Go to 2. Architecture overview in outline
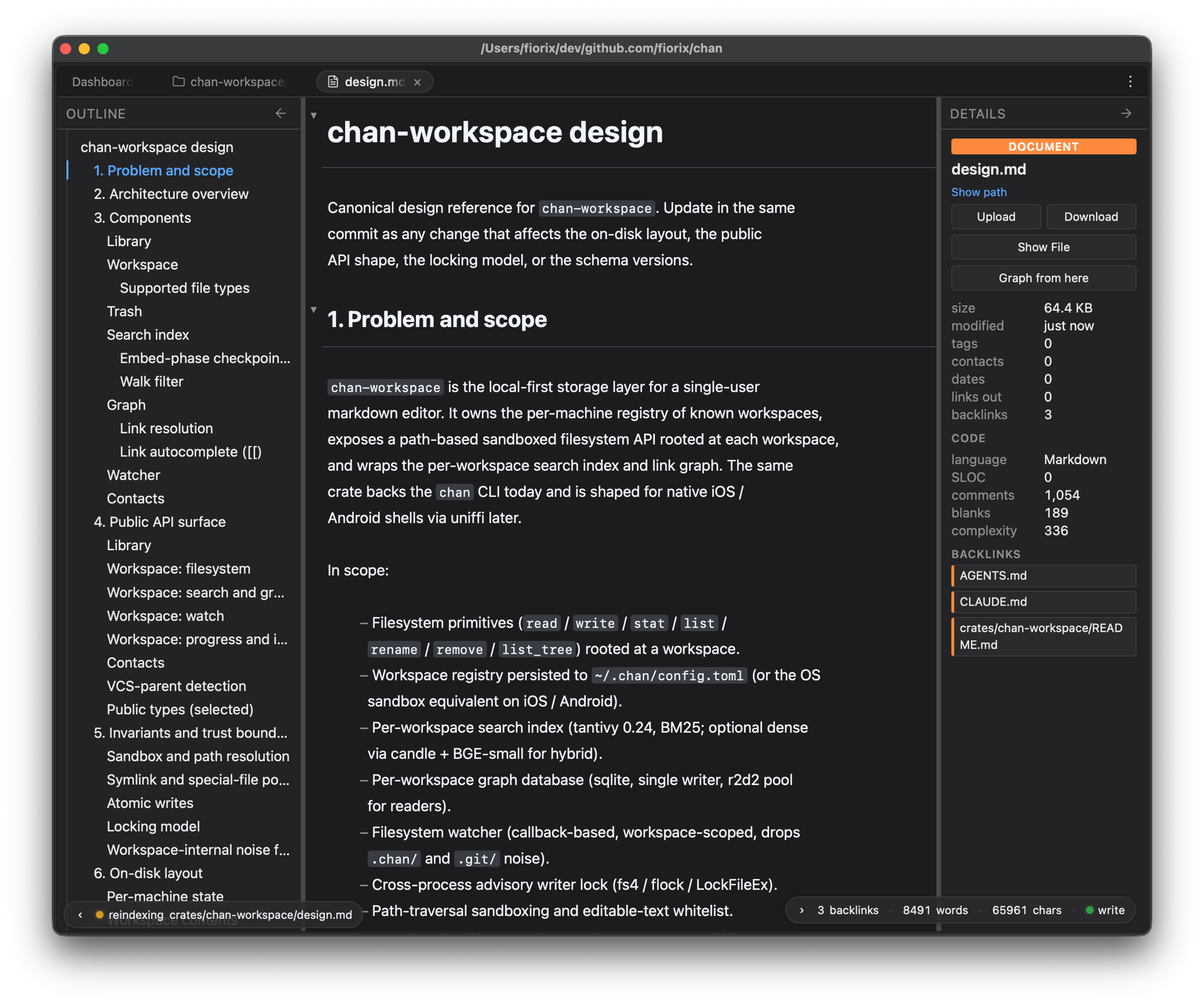The width and height of the screenshot is (1204, 1005). 171,194
